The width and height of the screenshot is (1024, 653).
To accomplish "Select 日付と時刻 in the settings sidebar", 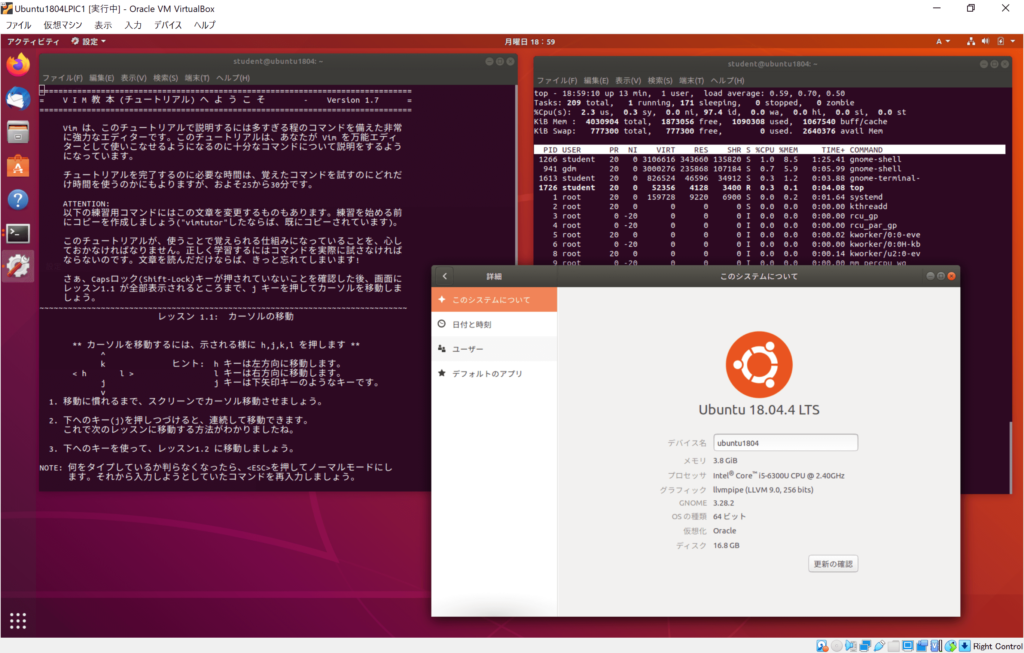I will tap(472, 324).
